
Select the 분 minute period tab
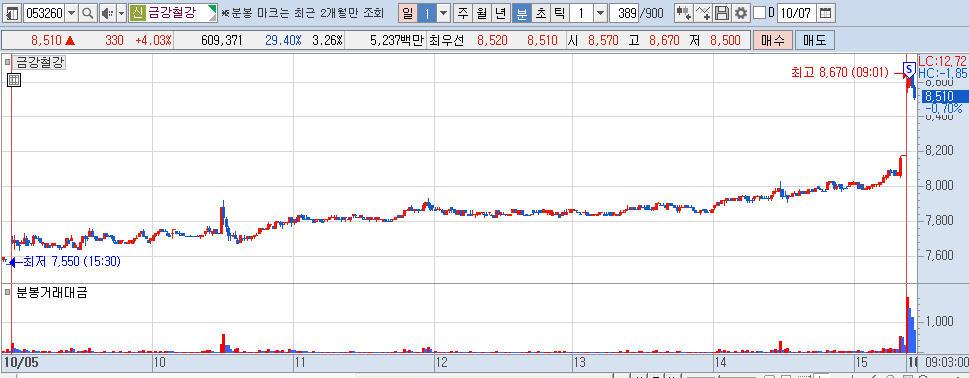coord(521,12)
